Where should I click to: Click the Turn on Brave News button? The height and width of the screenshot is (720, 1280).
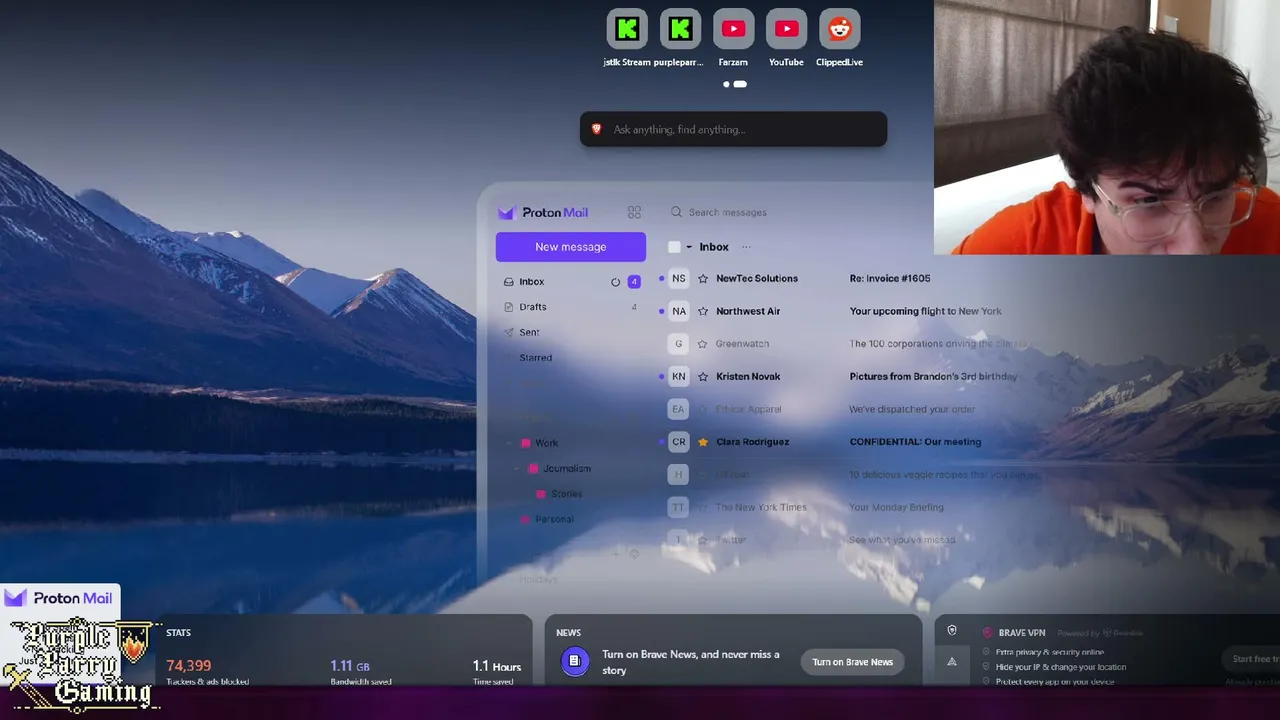tap(852, 662)
